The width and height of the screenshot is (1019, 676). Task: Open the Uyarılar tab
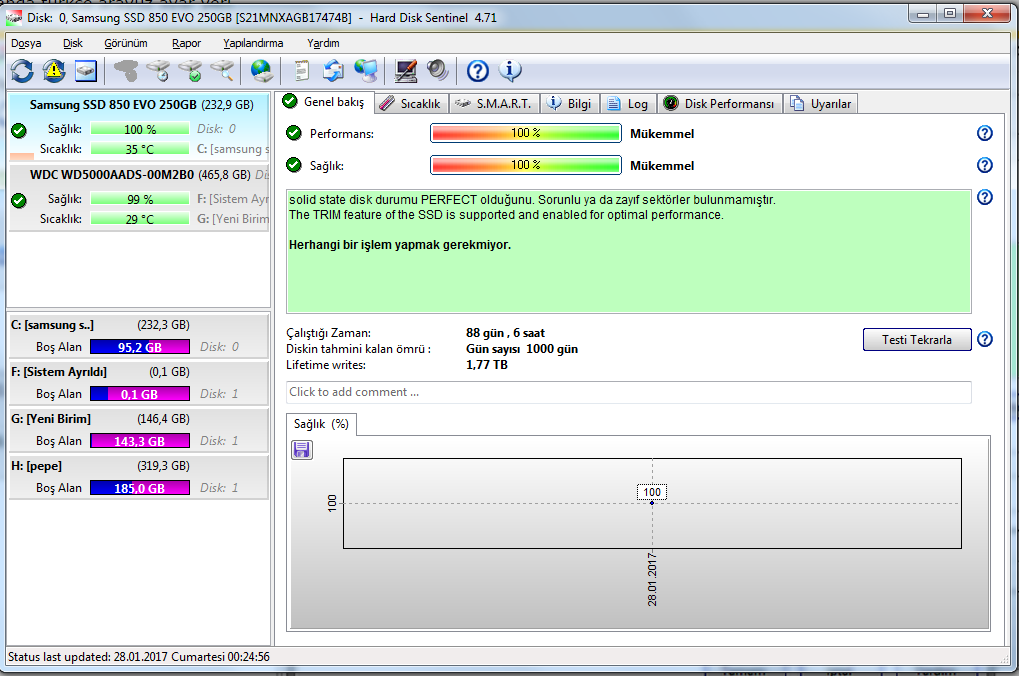click(821, 104)
